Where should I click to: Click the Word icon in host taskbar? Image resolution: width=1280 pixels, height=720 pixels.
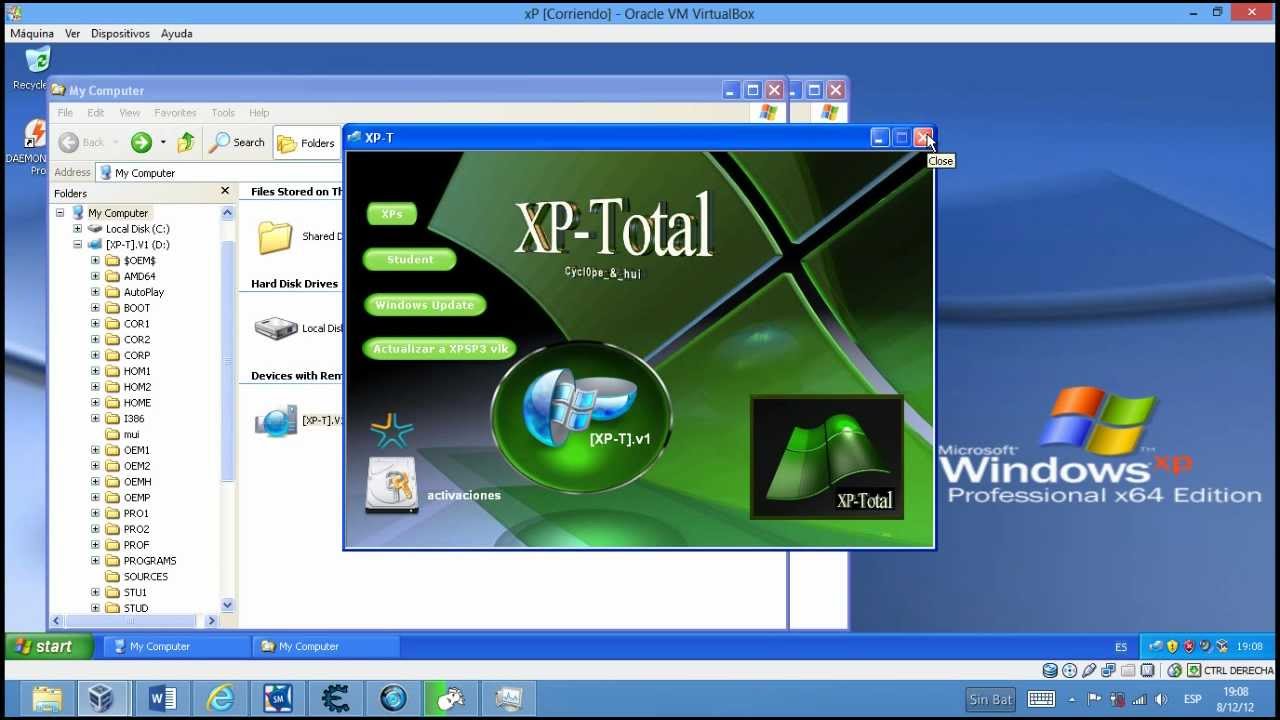click(x=162, y=698)
